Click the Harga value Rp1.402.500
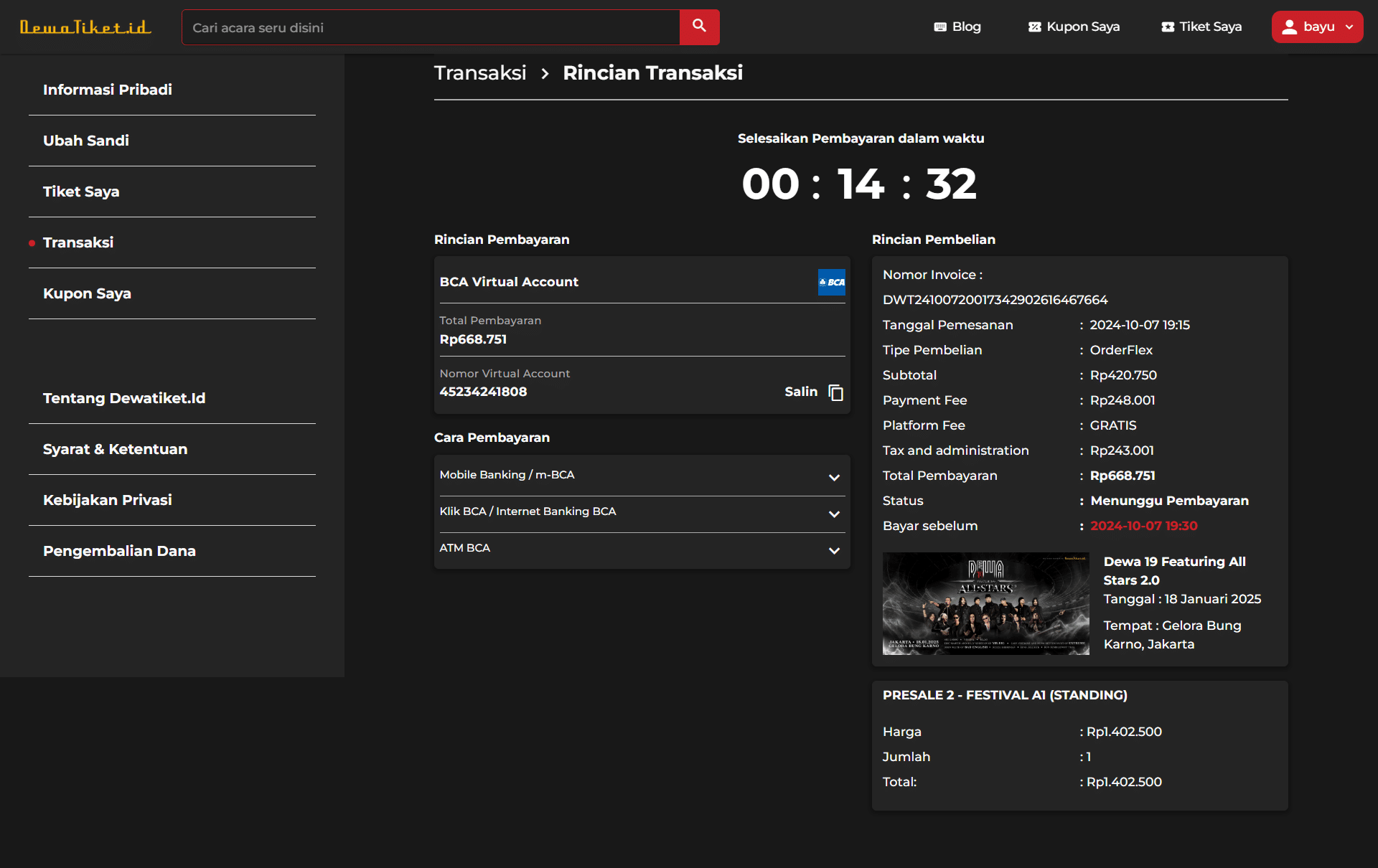 [x=1124, y=732]
